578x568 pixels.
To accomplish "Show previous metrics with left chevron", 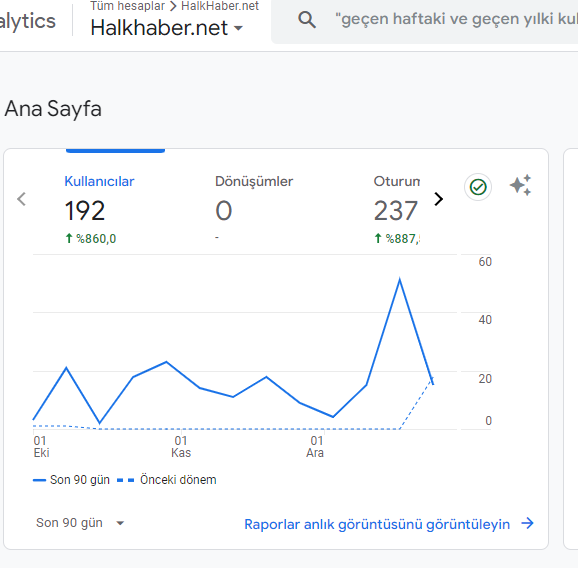I will point(21,199).
